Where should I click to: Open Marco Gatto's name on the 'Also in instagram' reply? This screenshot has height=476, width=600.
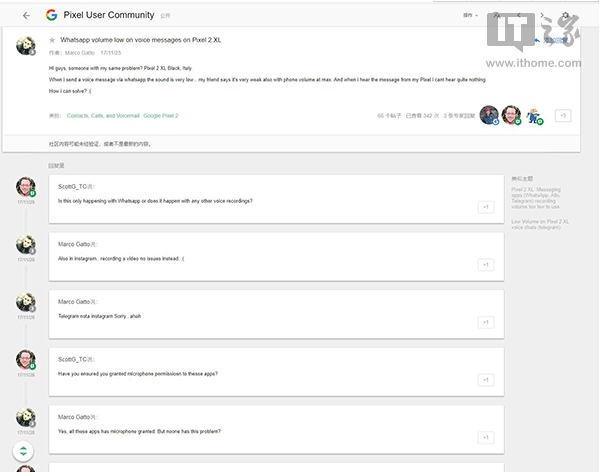(x=74, y=244)
